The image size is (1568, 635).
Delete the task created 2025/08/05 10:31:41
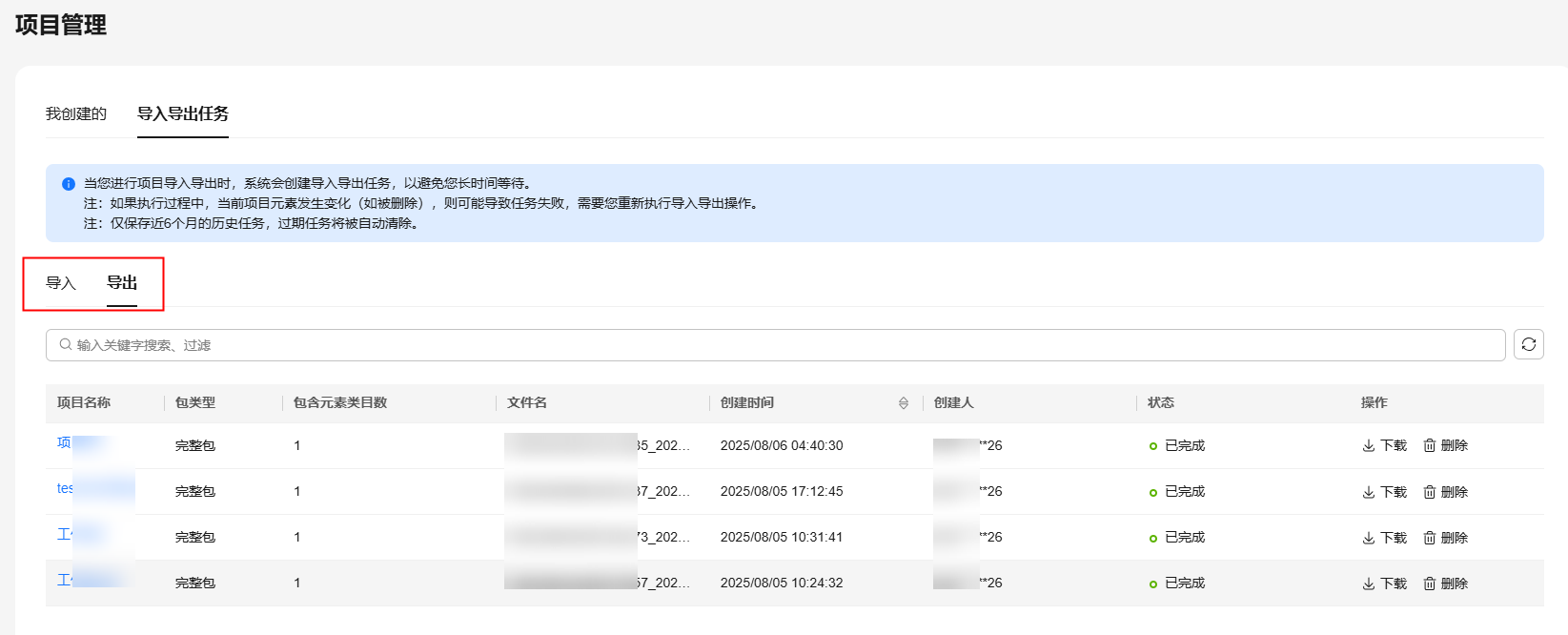click(x=1446, y=538)
